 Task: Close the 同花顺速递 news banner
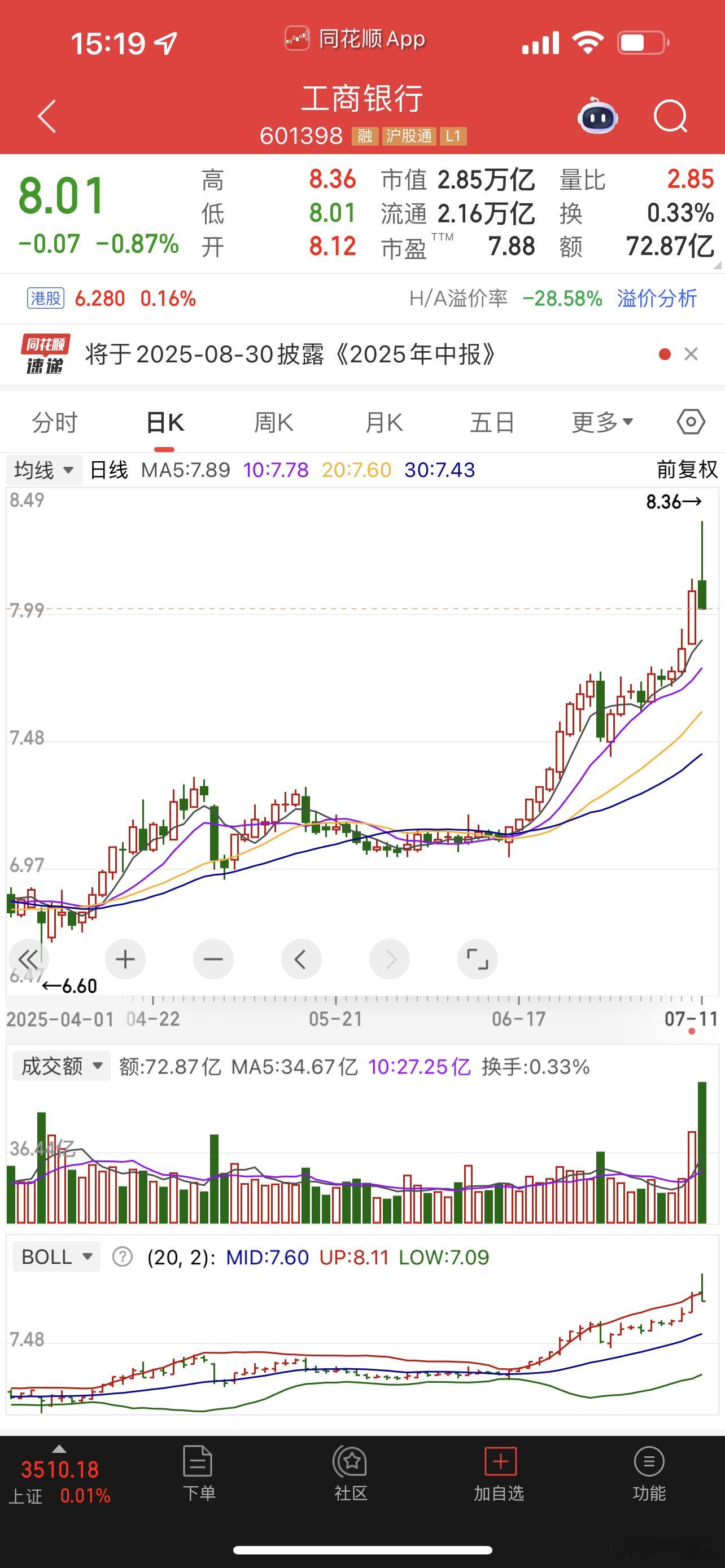pos(691,354)
